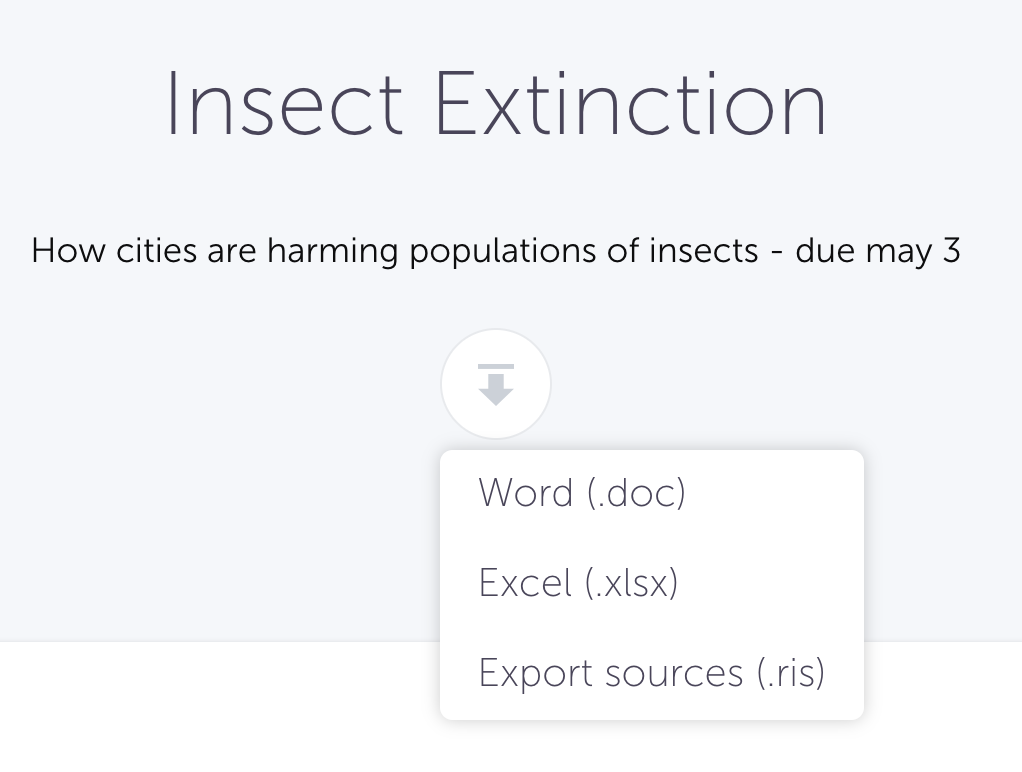Click the Insect Extinction title
The image size is (1022, 772).
coord(496,105)
